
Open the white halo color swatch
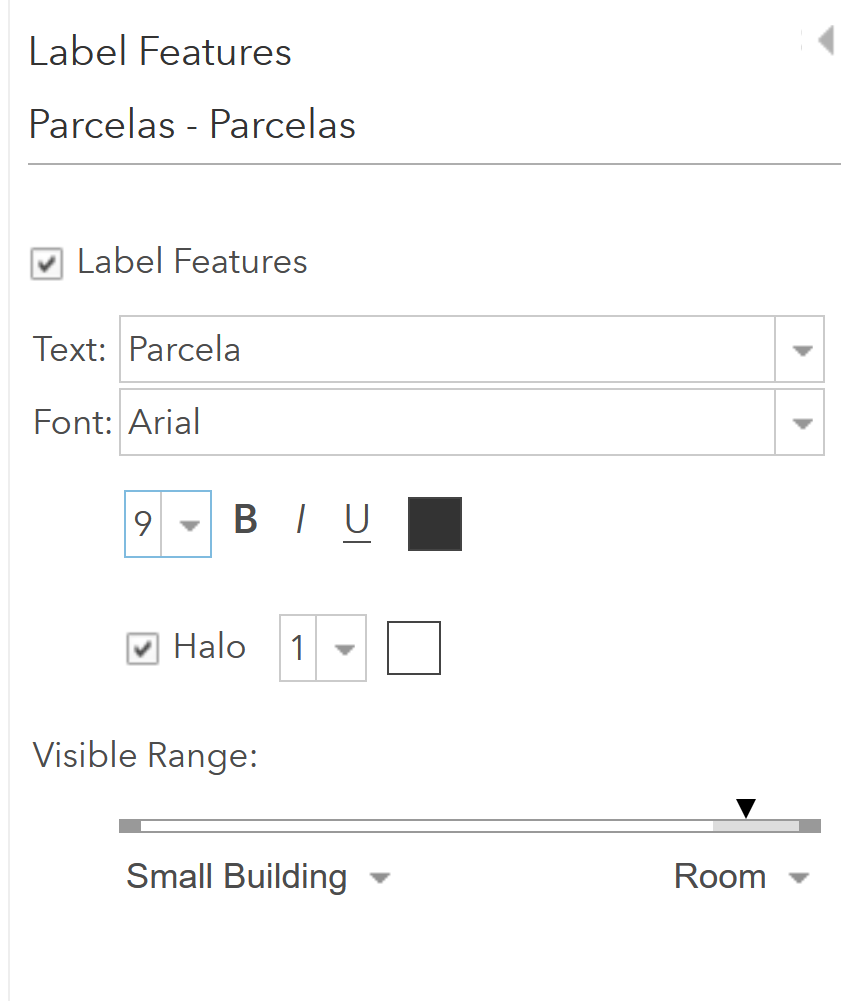(x=414, y=648)
